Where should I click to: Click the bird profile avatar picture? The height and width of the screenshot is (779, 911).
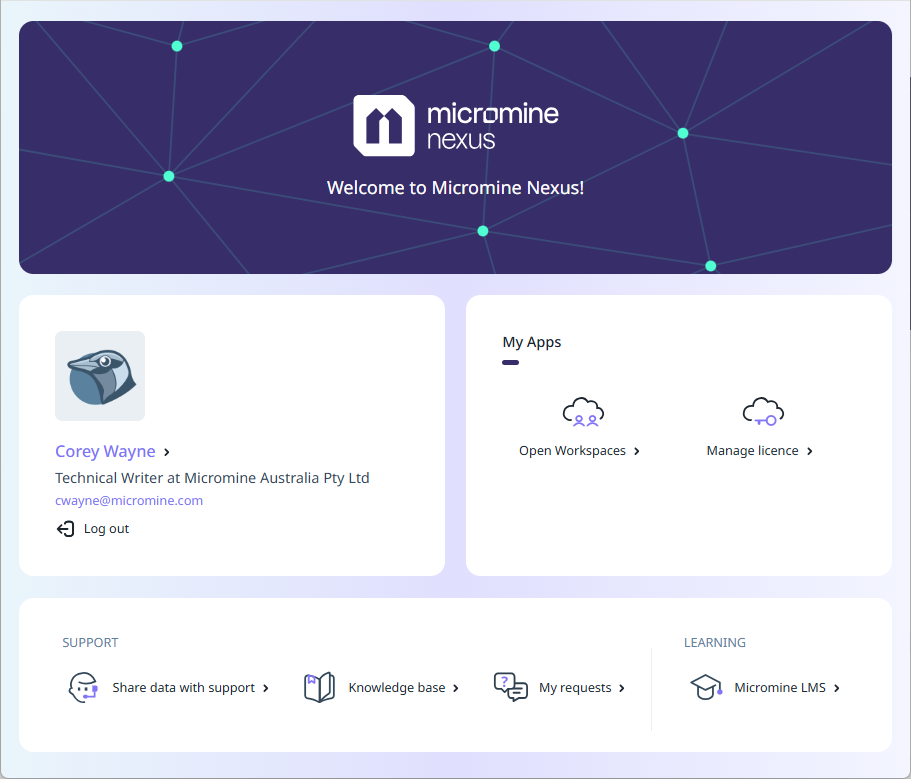click(x=100, y=376)
